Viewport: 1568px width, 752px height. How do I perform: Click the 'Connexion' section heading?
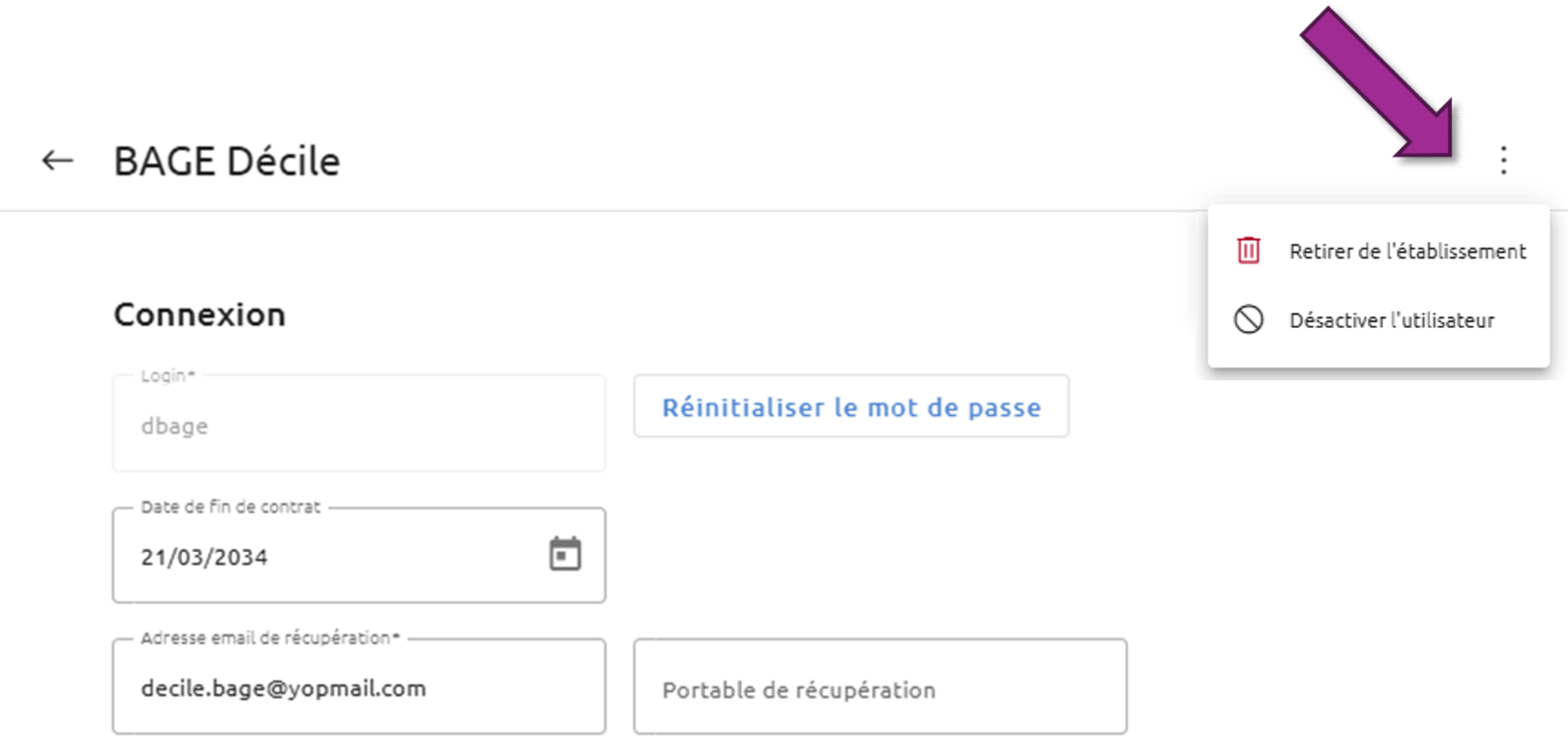coord(199,315)
